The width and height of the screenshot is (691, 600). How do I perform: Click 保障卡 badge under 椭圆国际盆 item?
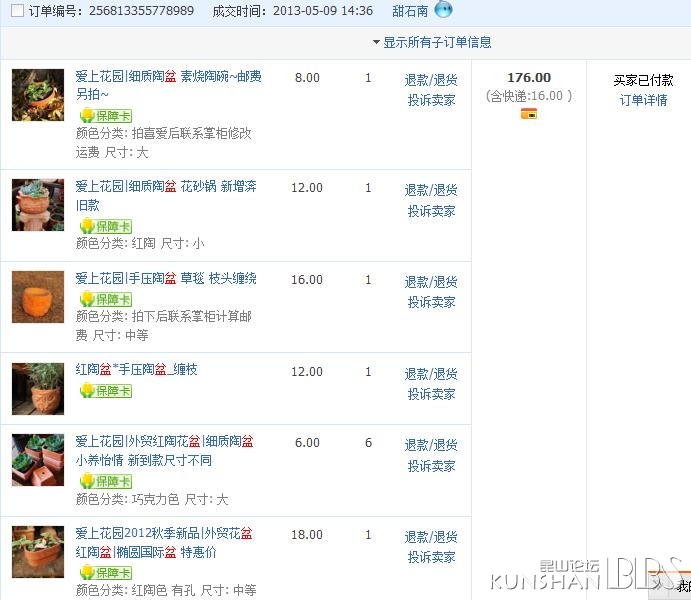tap(106, 573)
